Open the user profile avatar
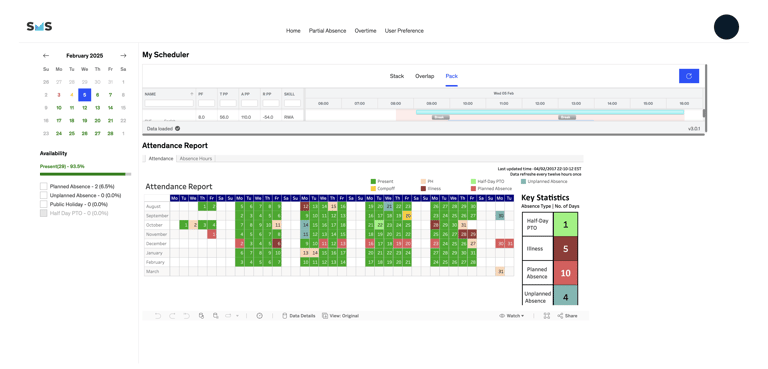Screen dimensions: 768x369 (x=726, y=27)
